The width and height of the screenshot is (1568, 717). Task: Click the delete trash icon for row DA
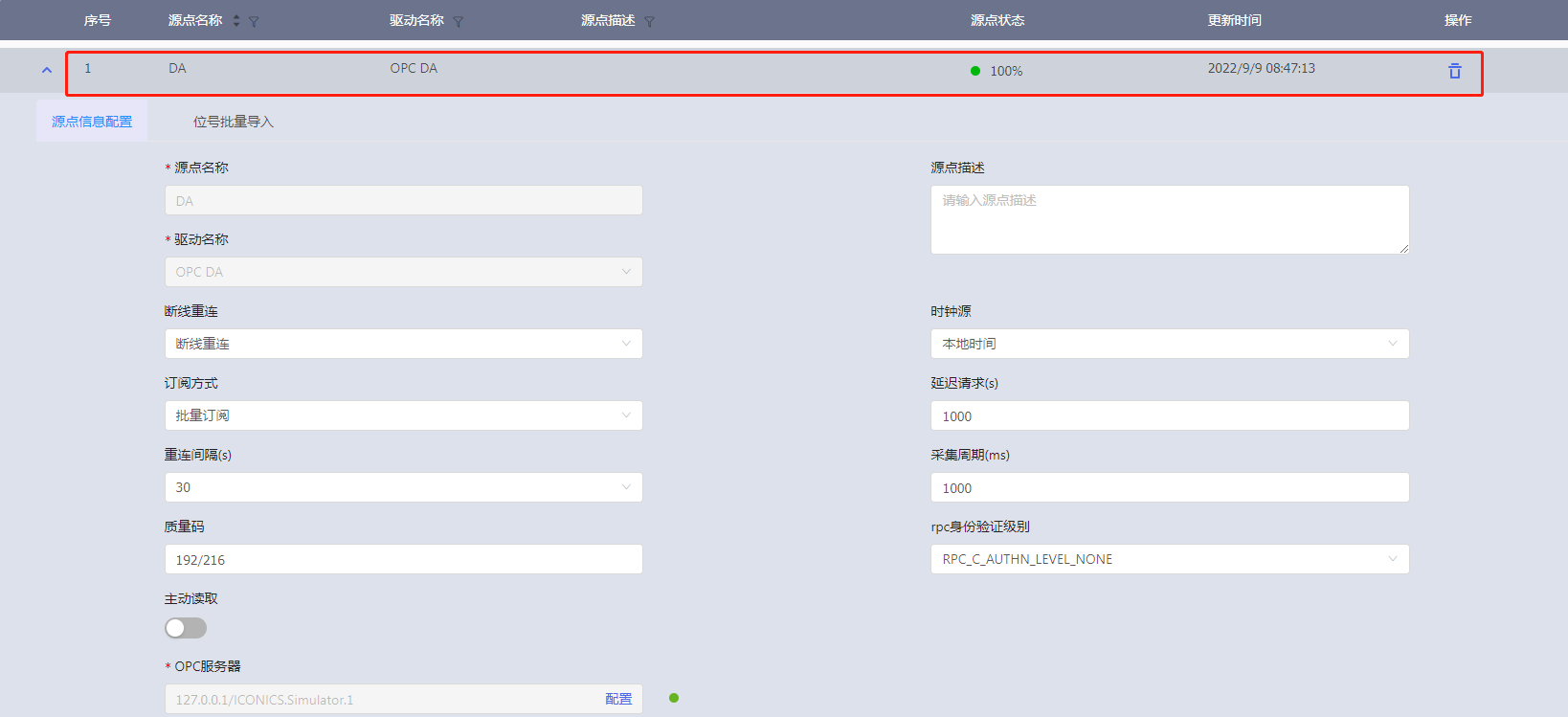click(1454, 71)
